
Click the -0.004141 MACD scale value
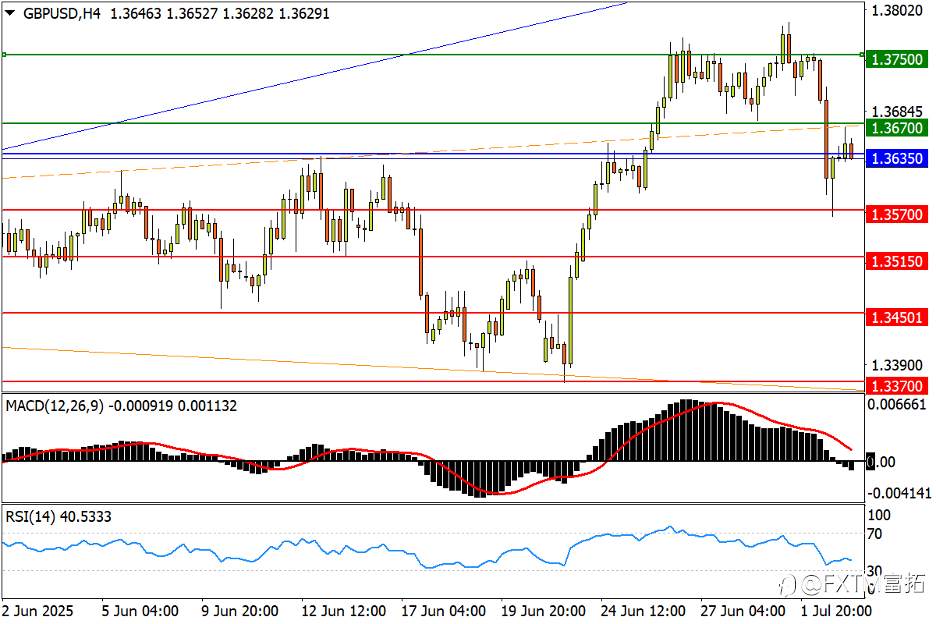click(x=899, y=493)
